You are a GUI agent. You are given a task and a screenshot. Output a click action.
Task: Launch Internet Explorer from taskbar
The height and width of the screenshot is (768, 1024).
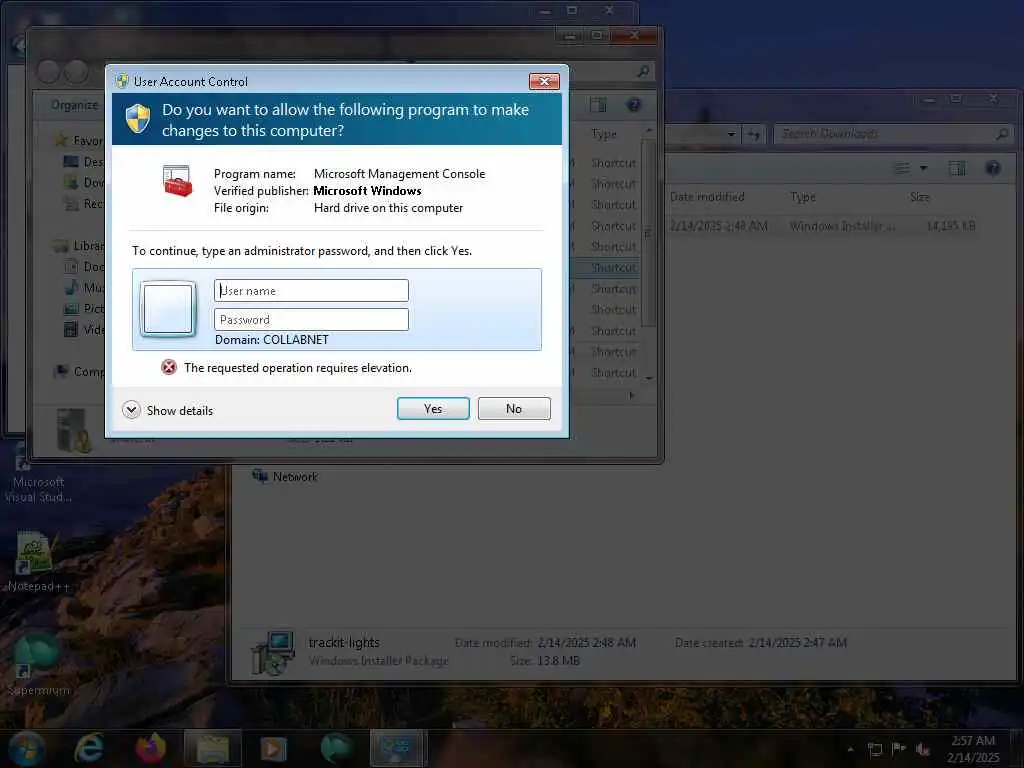88,748
